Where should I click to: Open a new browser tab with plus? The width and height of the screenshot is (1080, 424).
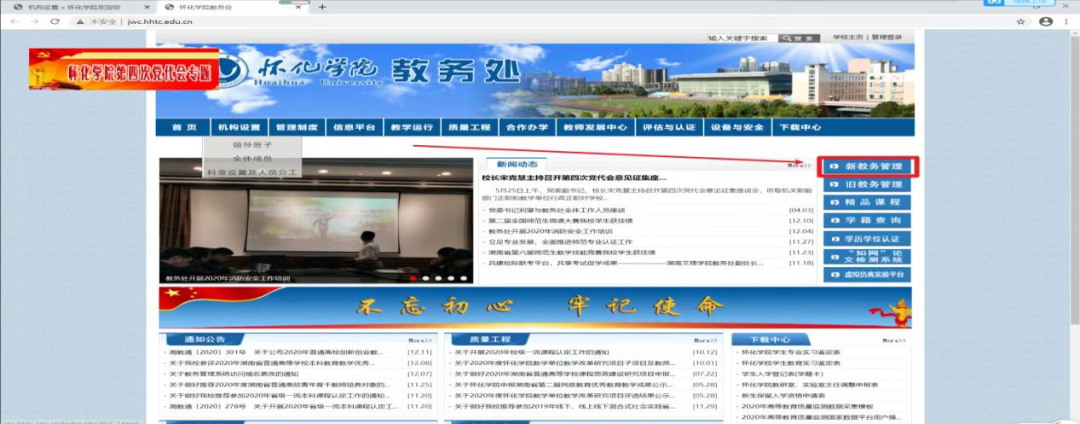[322, 7]
